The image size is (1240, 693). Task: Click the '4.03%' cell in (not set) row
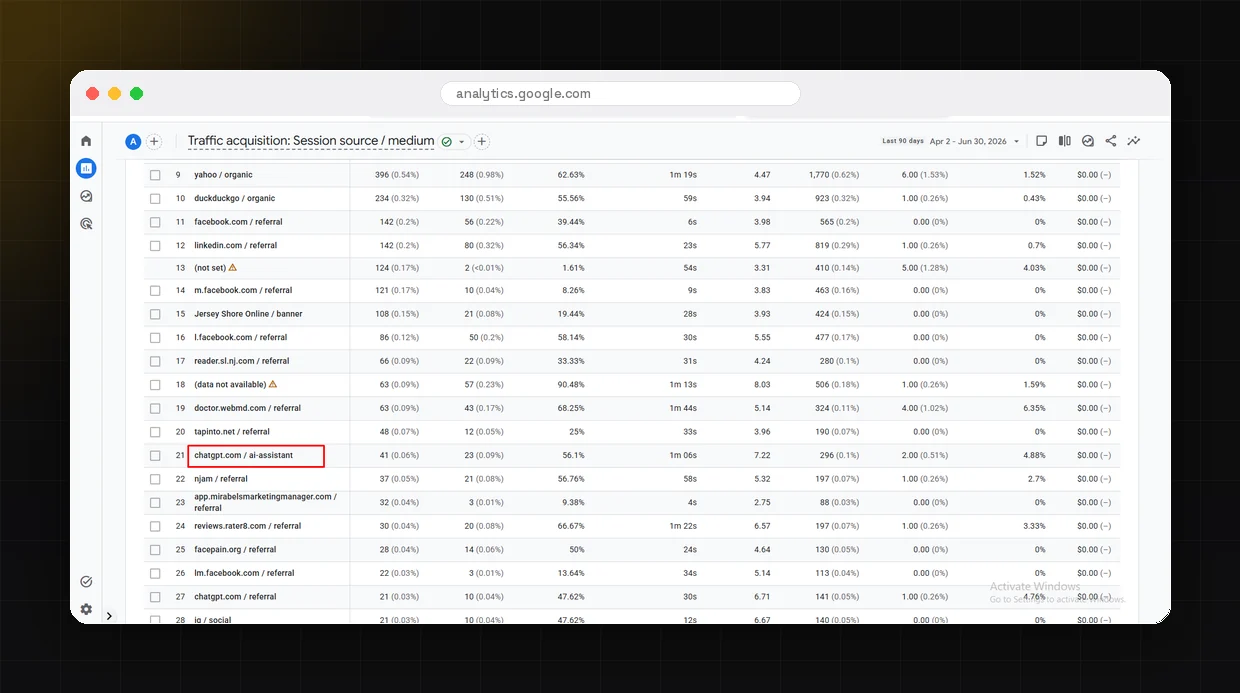(1034, 268)
